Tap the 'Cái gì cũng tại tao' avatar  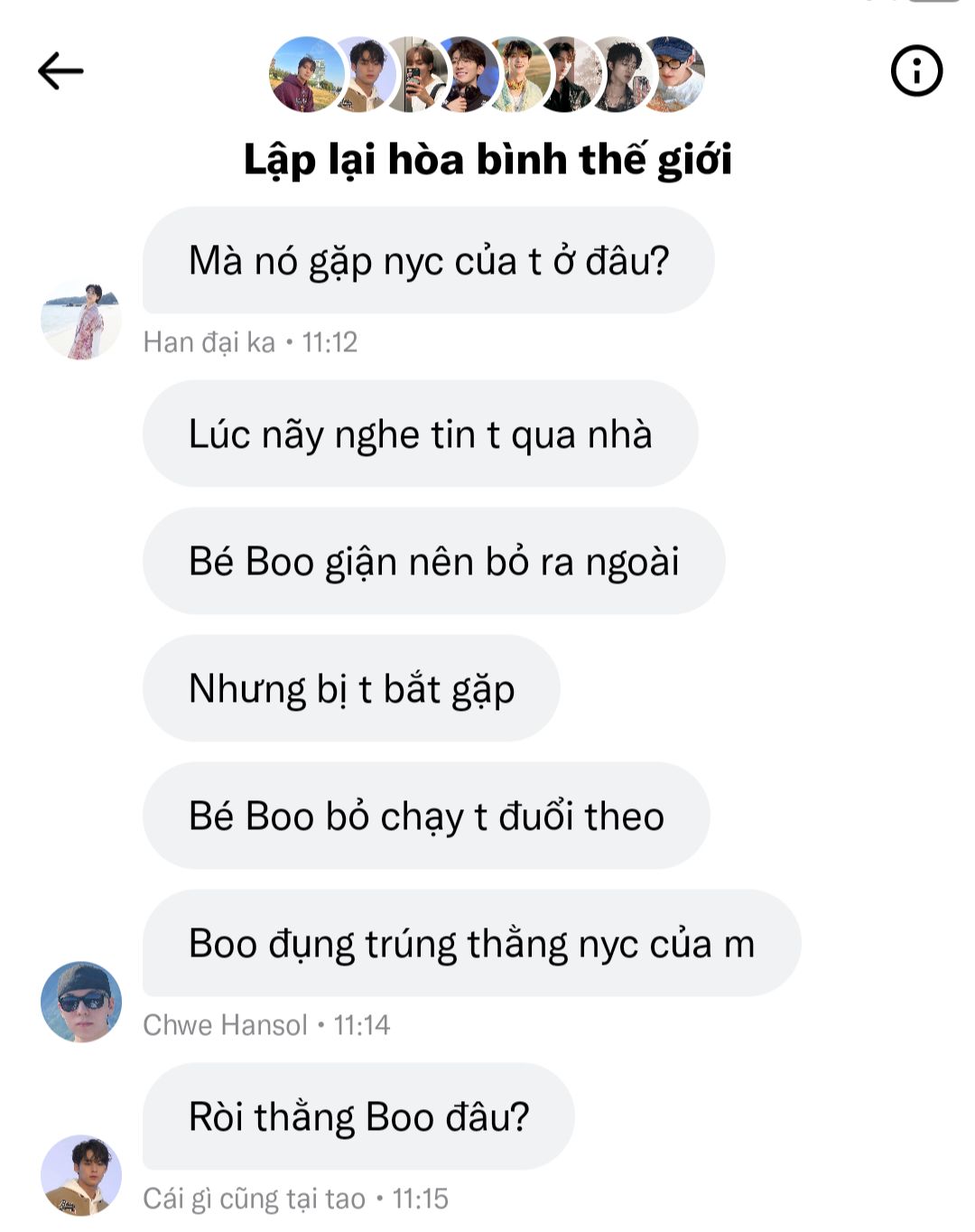pyautogui.click(x=81, y=1175)
